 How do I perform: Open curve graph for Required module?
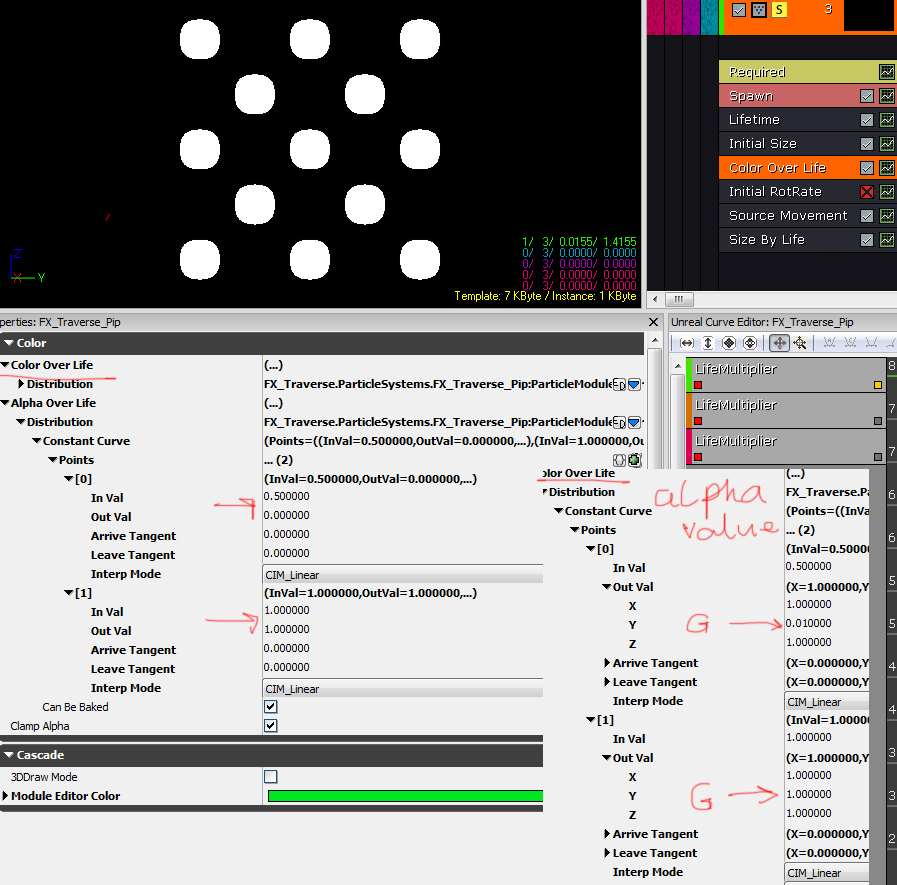(x=887, y=72)
